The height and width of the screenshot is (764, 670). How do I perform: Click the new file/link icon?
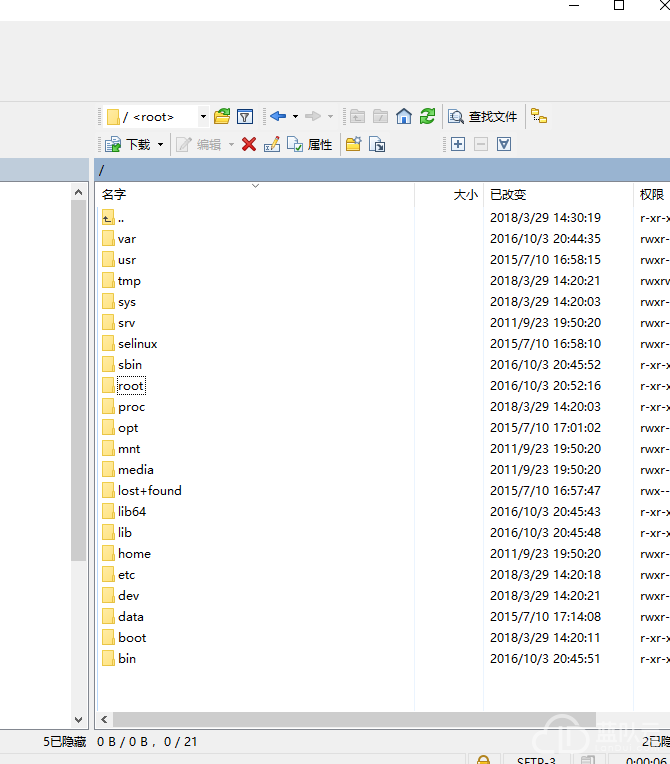click(x=377, y=144)
